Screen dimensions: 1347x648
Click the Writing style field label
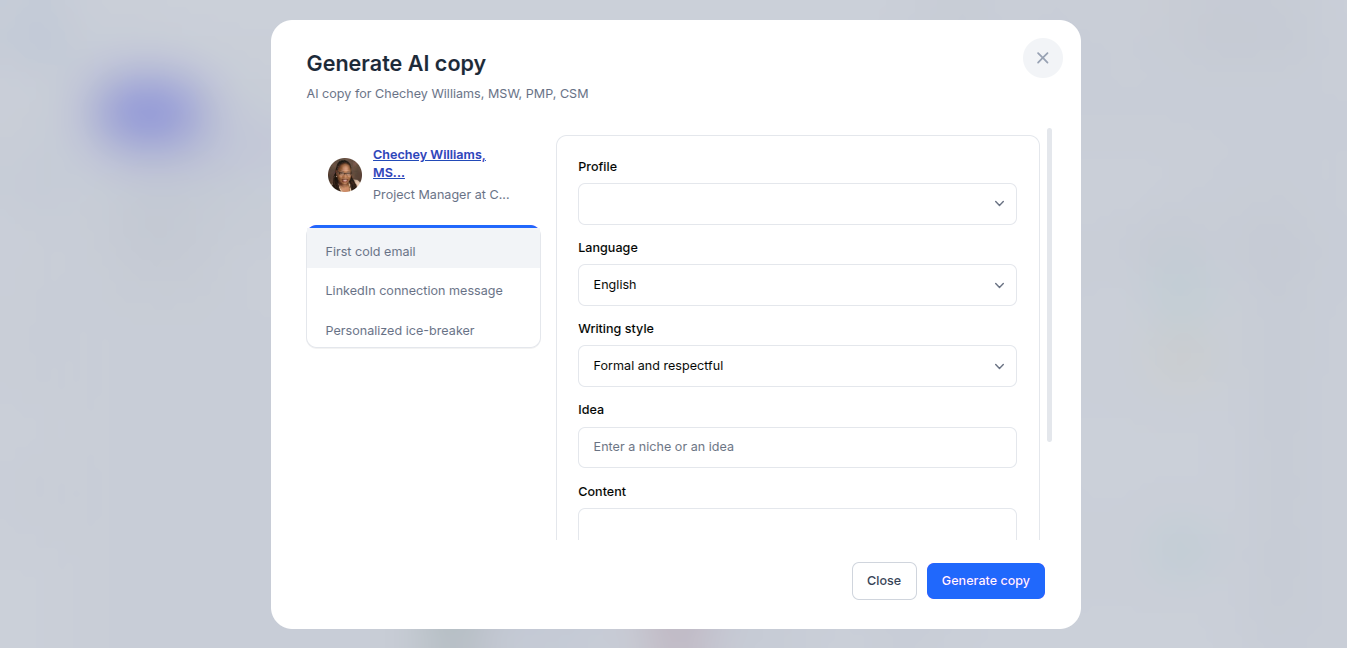click(616, 329)
